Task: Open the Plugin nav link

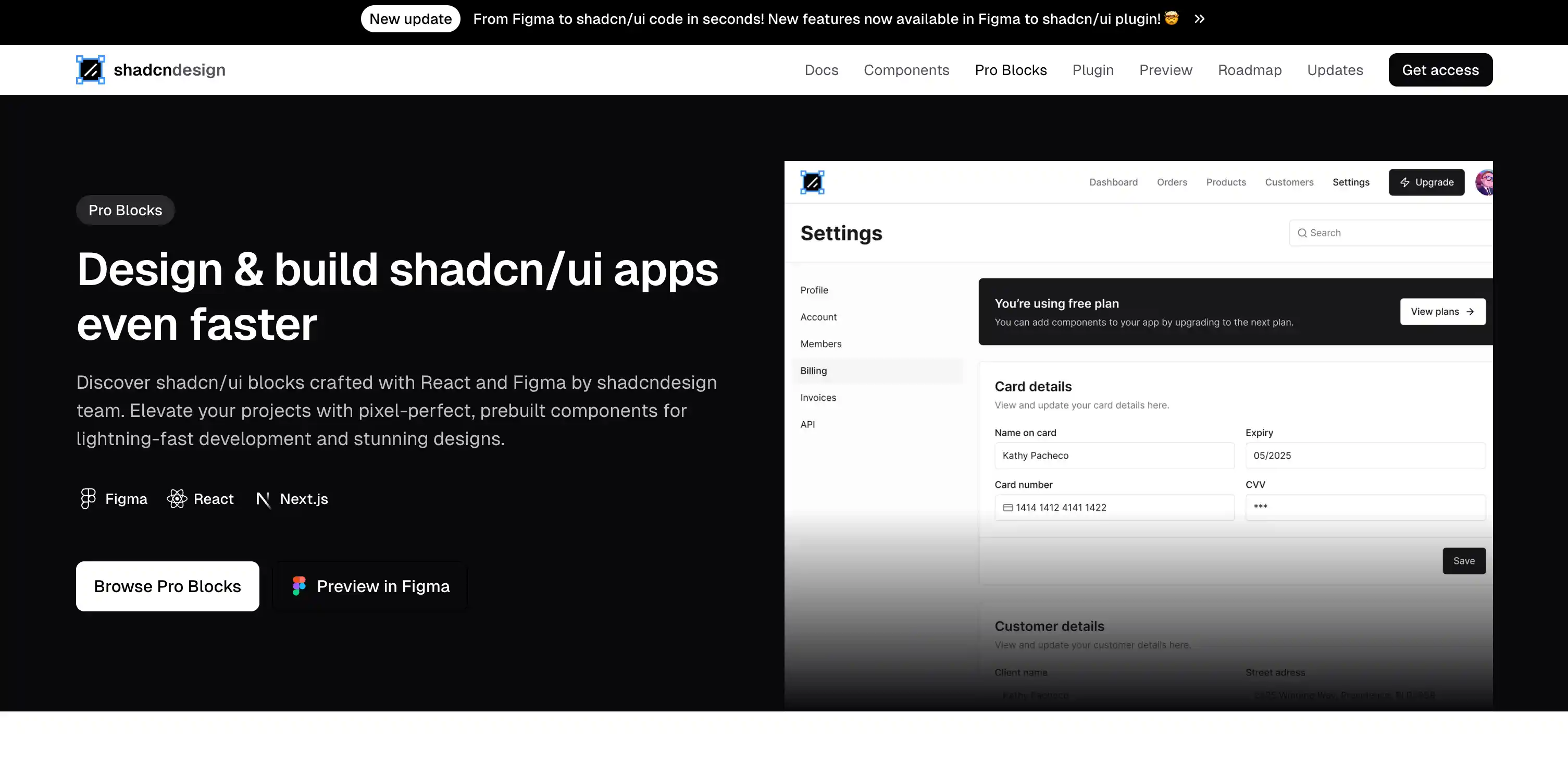Action: (x=1092, y=69)
